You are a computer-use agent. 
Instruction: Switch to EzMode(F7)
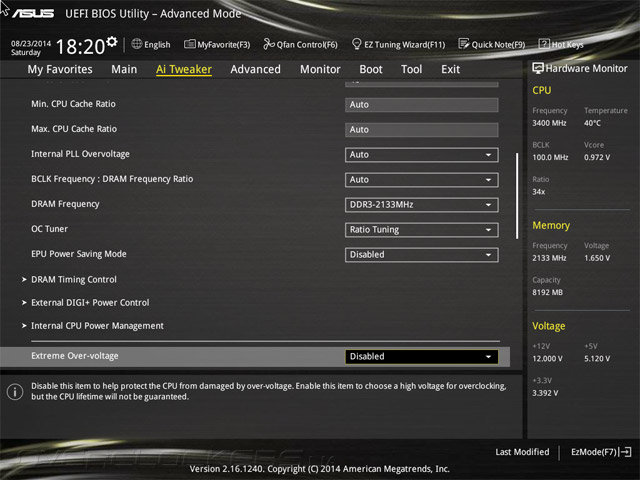pos(601,452)
